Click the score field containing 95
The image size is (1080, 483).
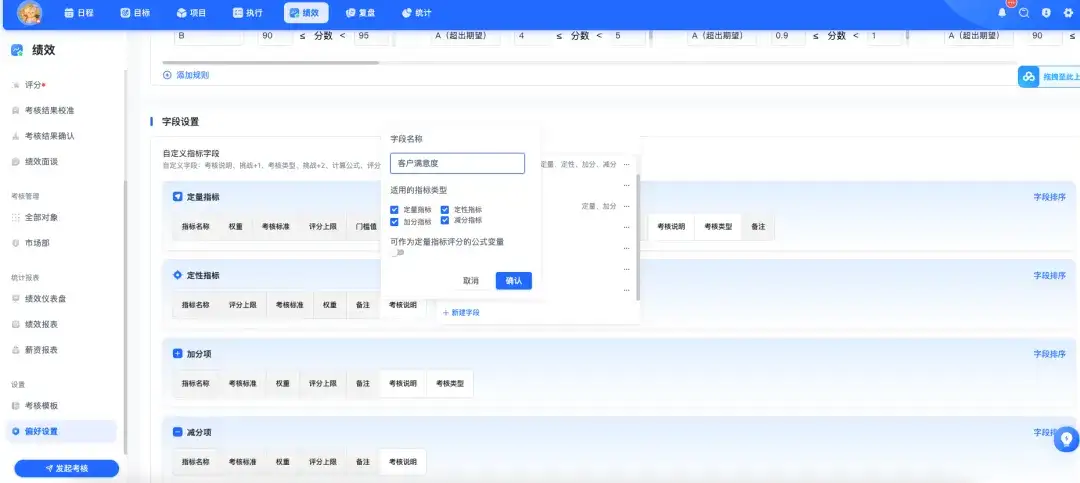coord(371,36)
